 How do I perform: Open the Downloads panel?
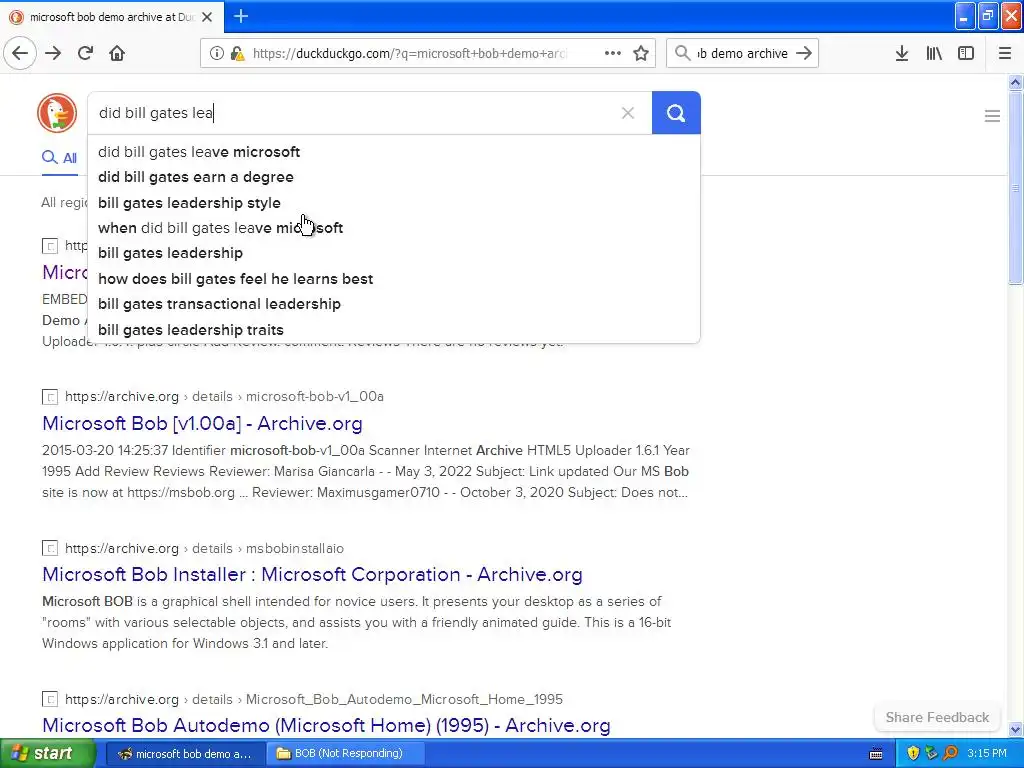pyautogui.click(x=902, y=53)
